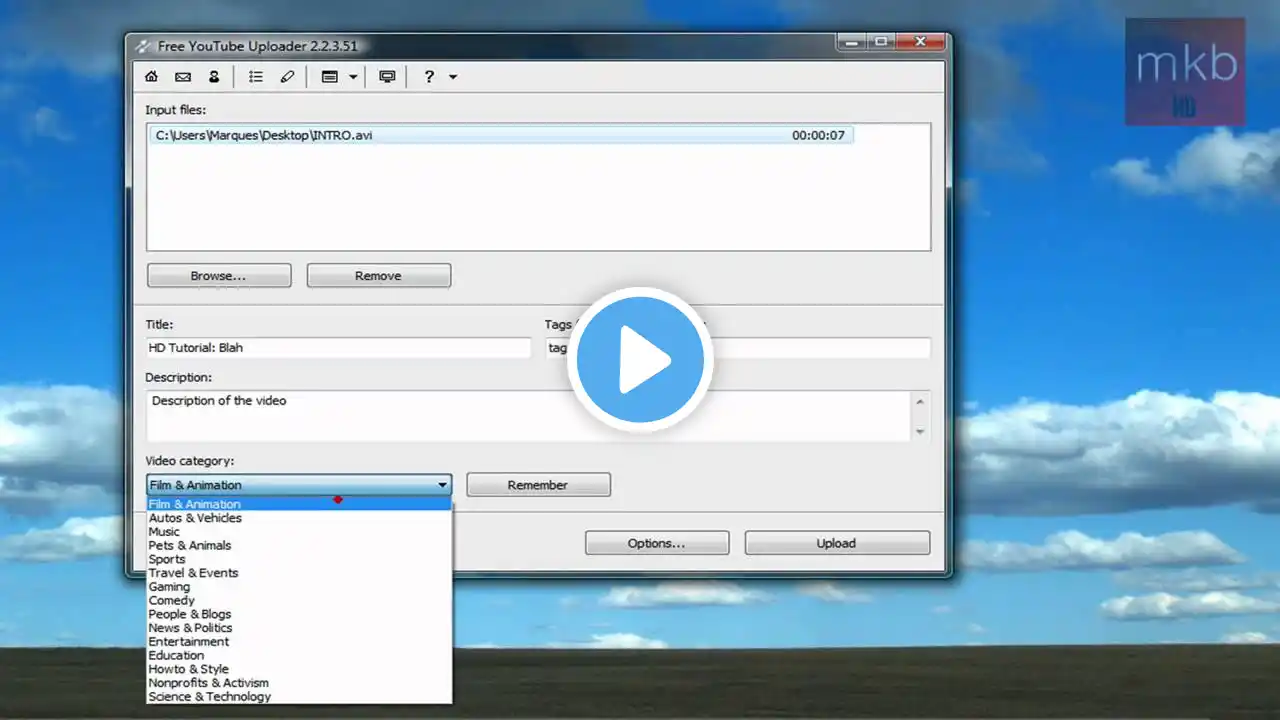
Task: Select the Howto & Style category
Action: point(189,669)
